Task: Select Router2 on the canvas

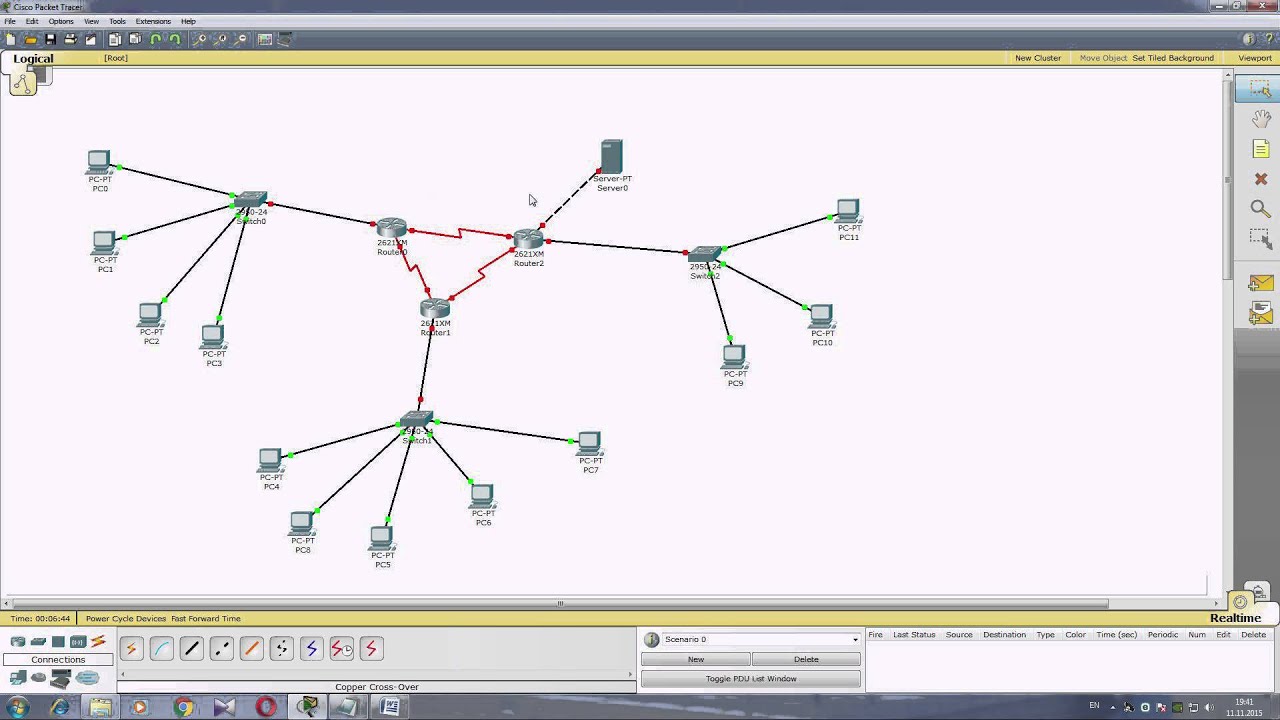Action: [x=528, y=240]
